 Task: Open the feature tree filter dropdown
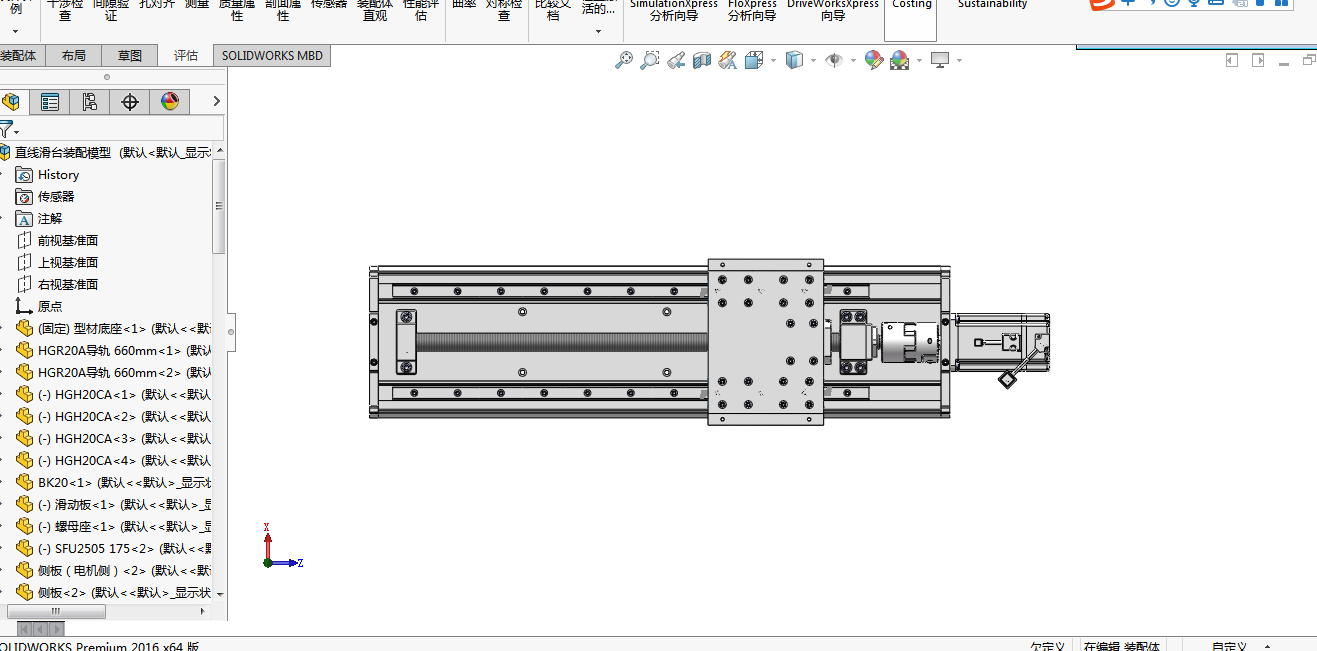pyautogui.click(x=9, y=130)
